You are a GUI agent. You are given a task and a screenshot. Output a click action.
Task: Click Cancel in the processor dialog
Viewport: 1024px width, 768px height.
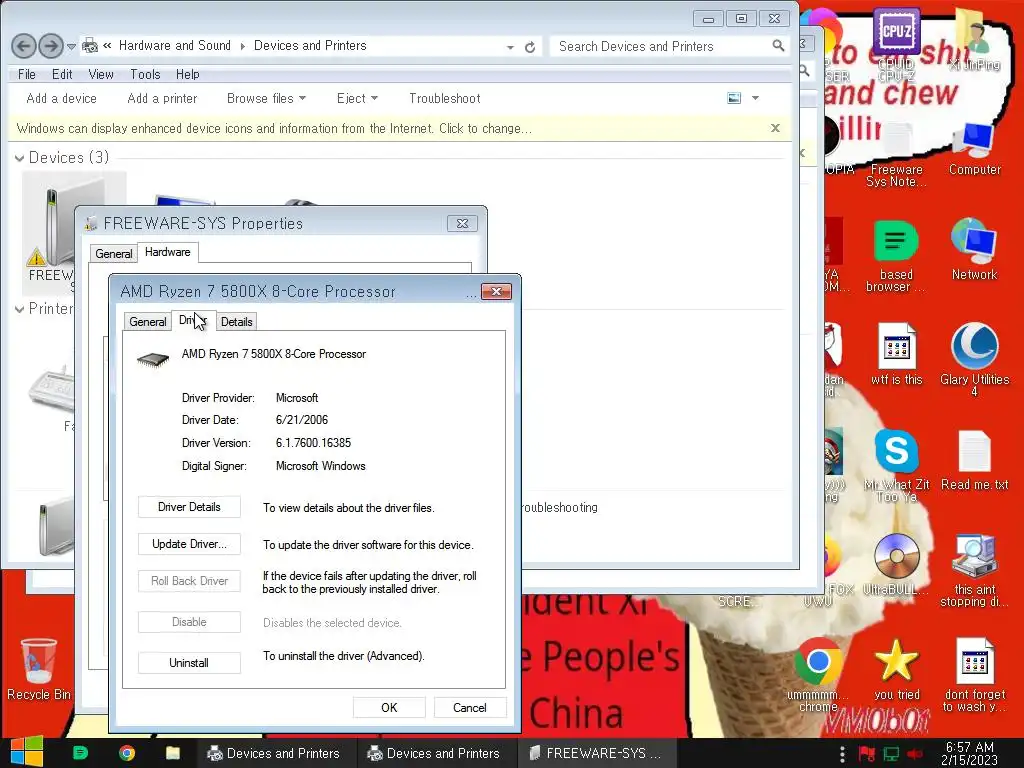point(470,708)
